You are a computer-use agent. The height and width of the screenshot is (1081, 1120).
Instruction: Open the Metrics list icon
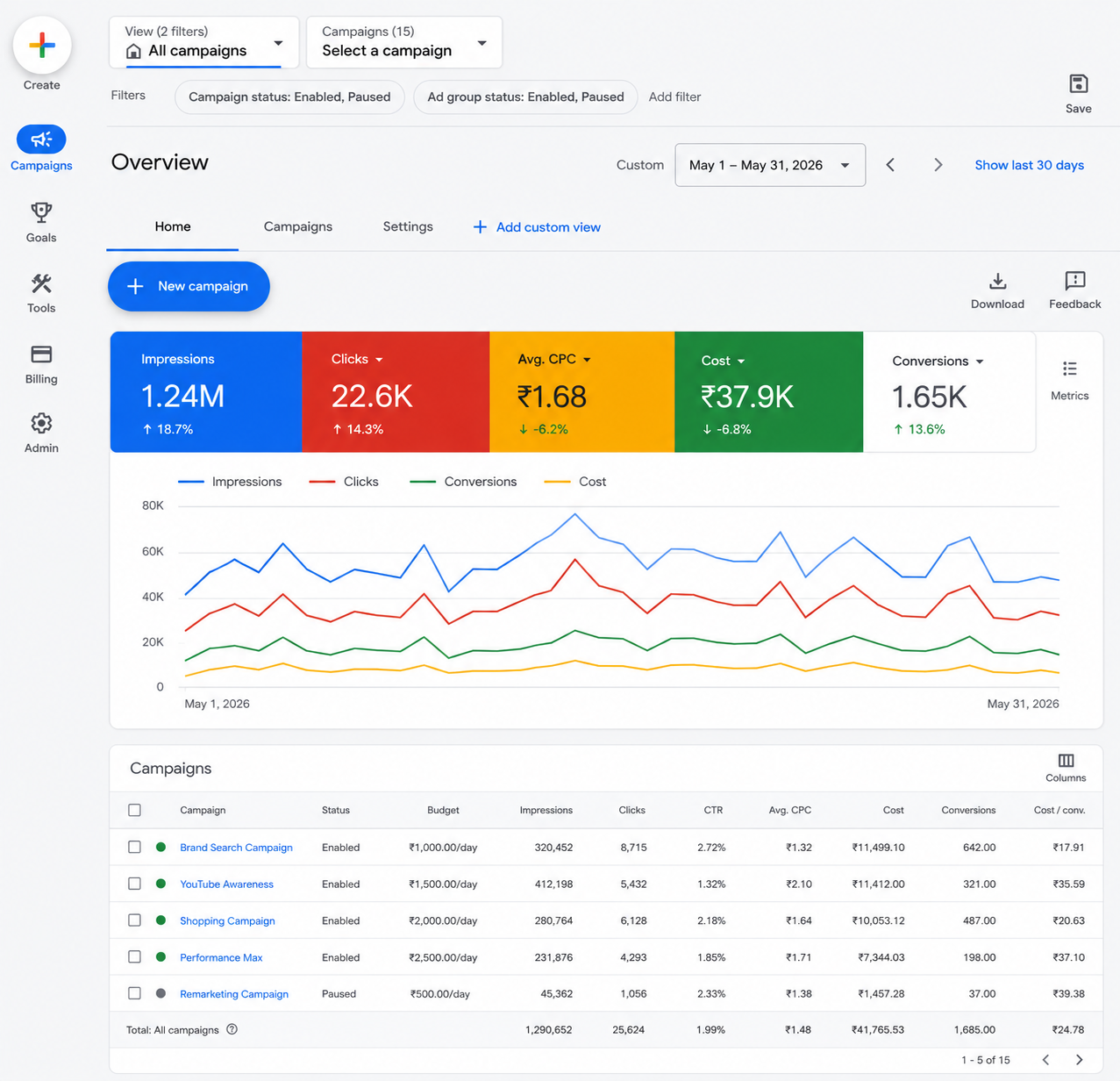pyautogui.click(x=1070, y=369)
